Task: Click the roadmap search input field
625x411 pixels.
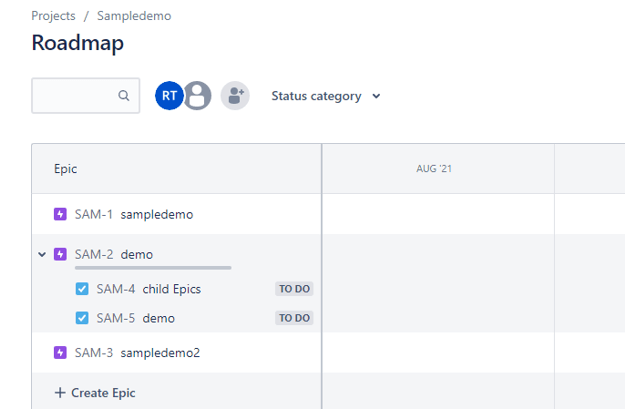Action: (75, 96)
